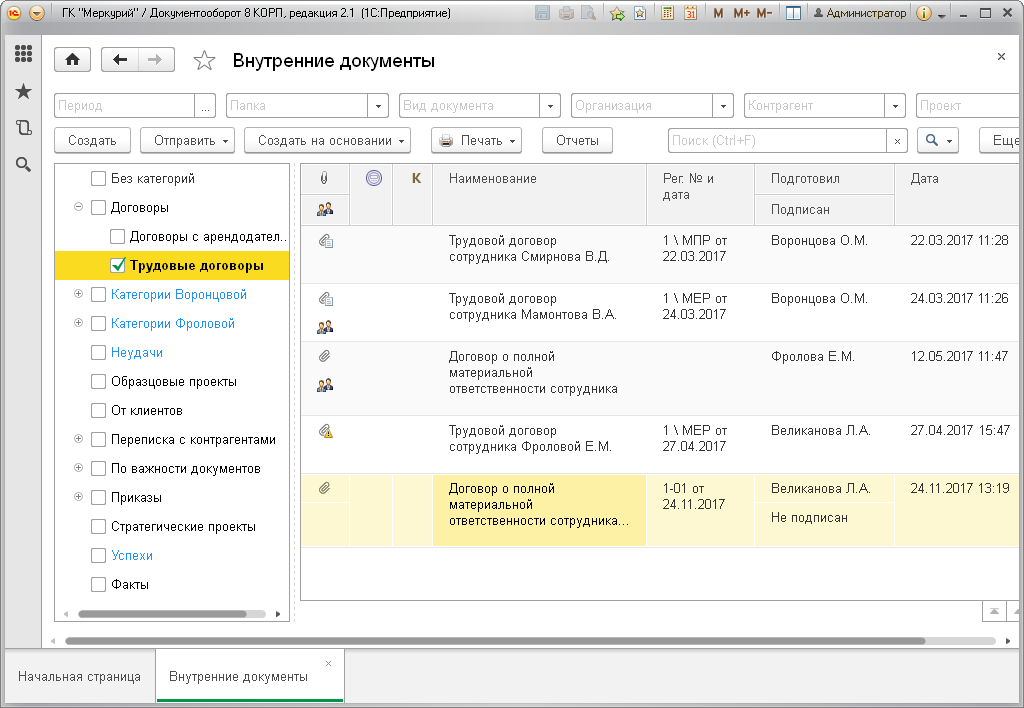Viewport: 1024px width, 708px height.
Task: Add Внутренние документы to favorites star
Action: (204, 61)
